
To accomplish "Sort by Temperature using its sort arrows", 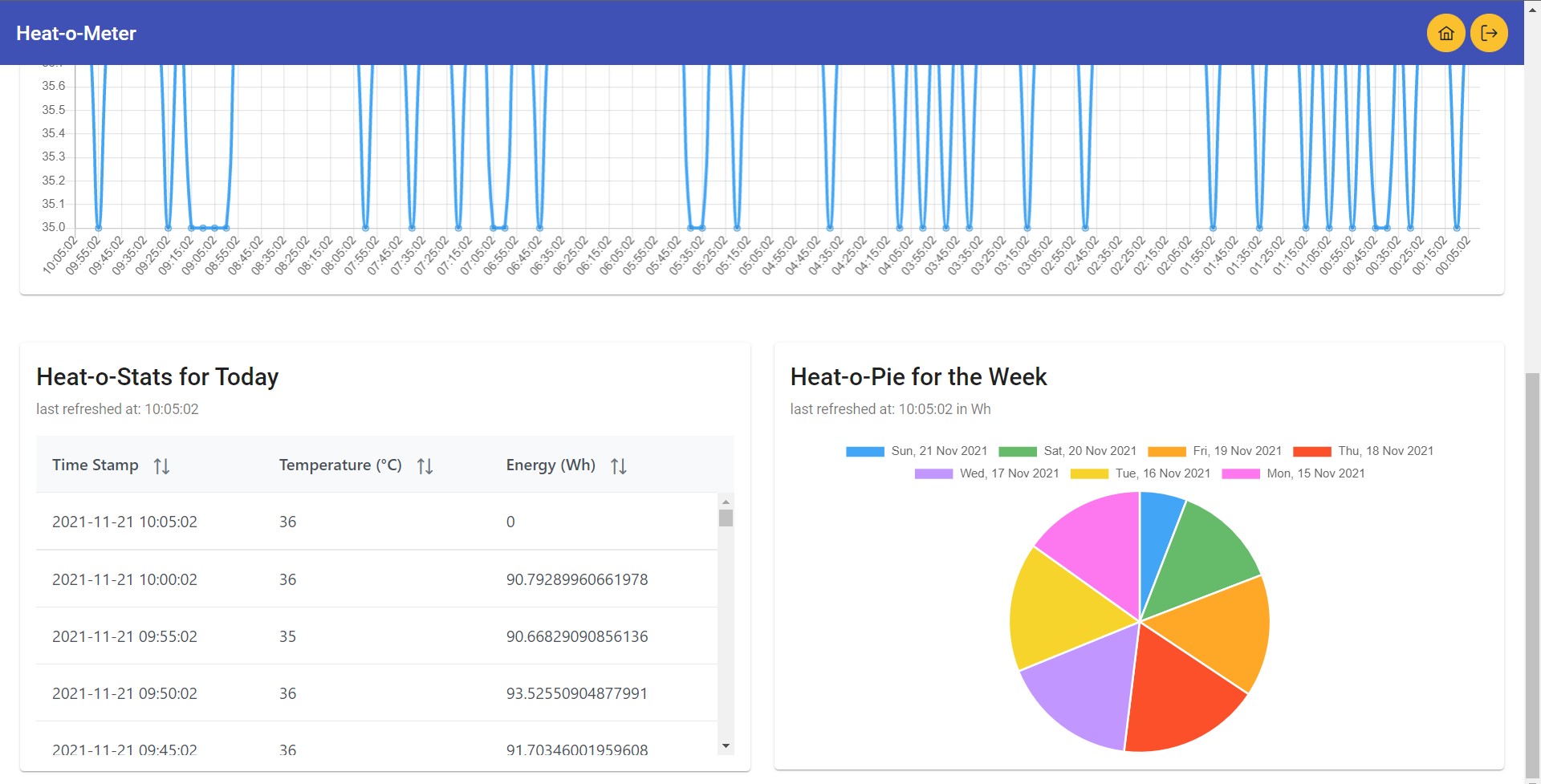I will point(425,465).
